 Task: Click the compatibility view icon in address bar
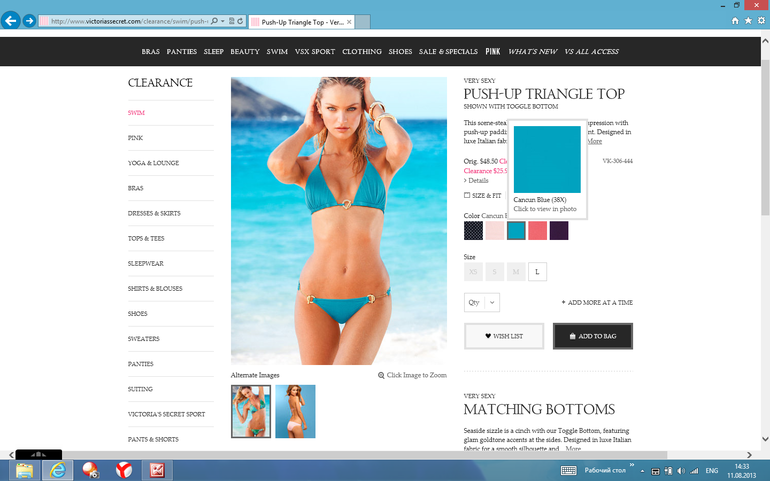coord(231,21)
